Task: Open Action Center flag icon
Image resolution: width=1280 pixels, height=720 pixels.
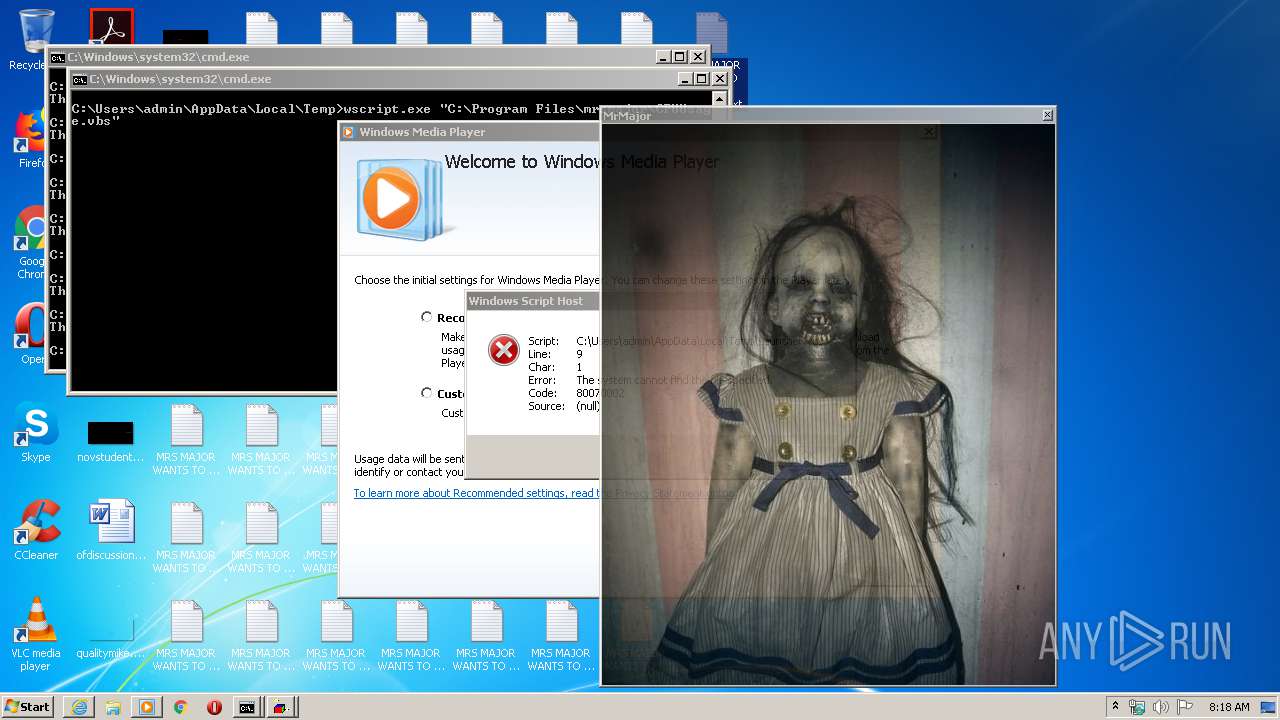Action: tap(1185, 707)
